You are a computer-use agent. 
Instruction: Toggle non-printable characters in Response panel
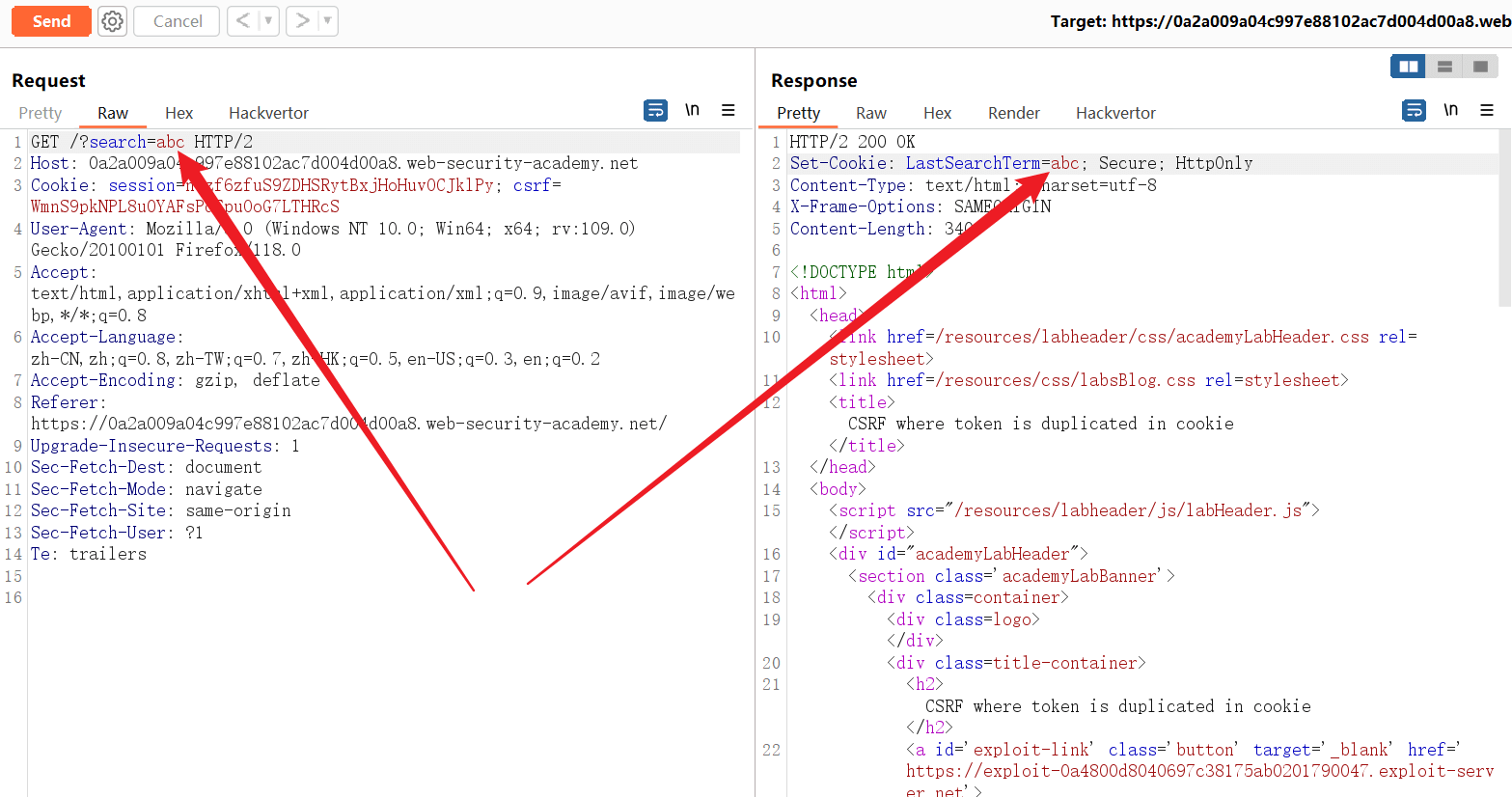1450,110
